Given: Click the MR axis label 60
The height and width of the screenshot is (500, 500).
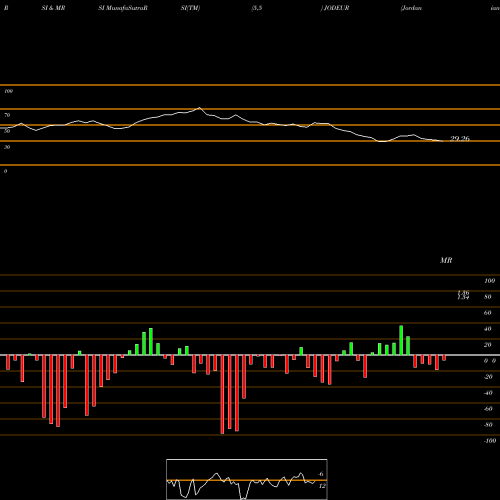Looking at the screenshot, I should 488,313.
